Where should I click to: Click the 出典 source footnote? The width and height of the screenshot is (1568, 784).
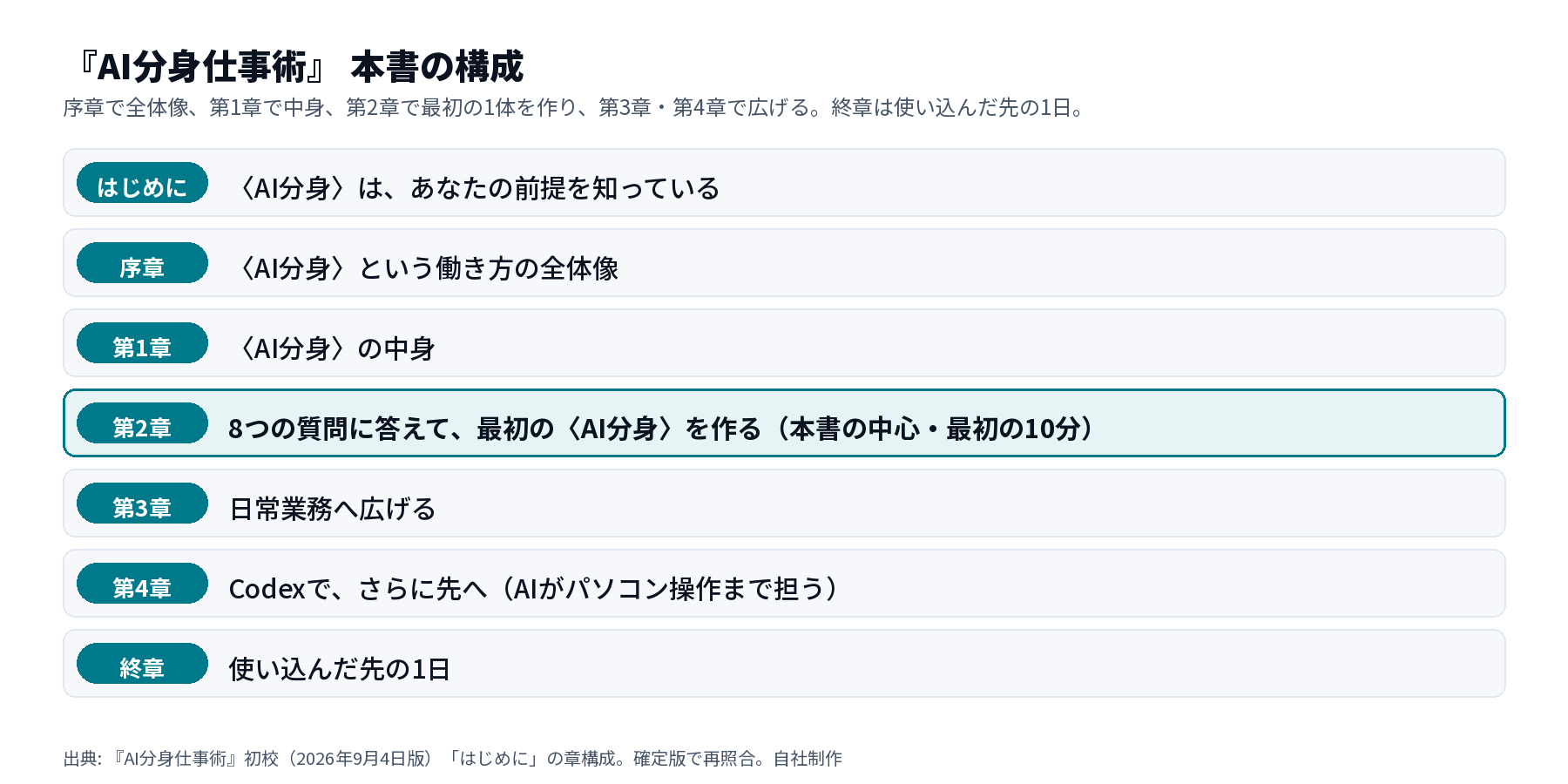click(453, 759)
